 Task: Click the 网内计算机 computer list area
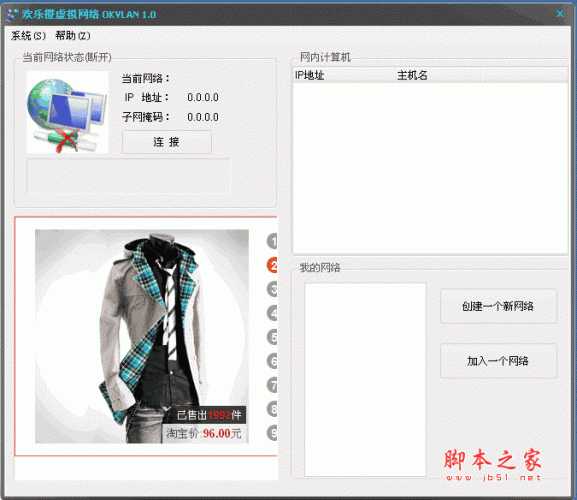[x=430, y=167]
